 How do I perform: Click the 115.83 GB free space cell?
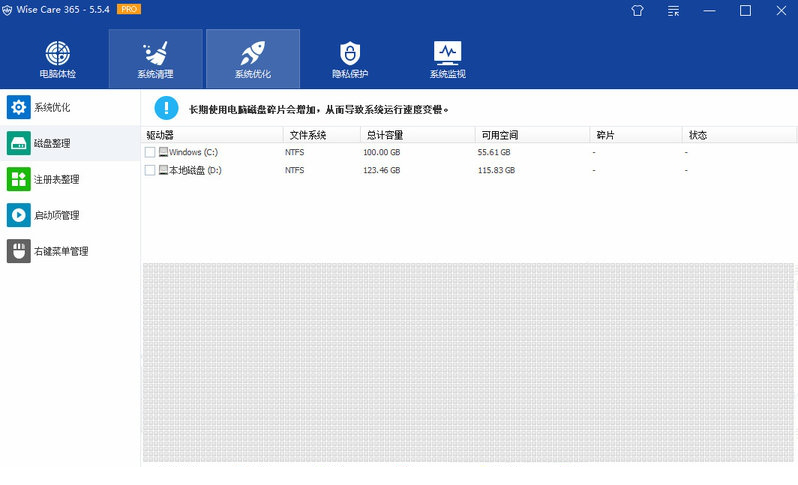(x=496, y=170)
